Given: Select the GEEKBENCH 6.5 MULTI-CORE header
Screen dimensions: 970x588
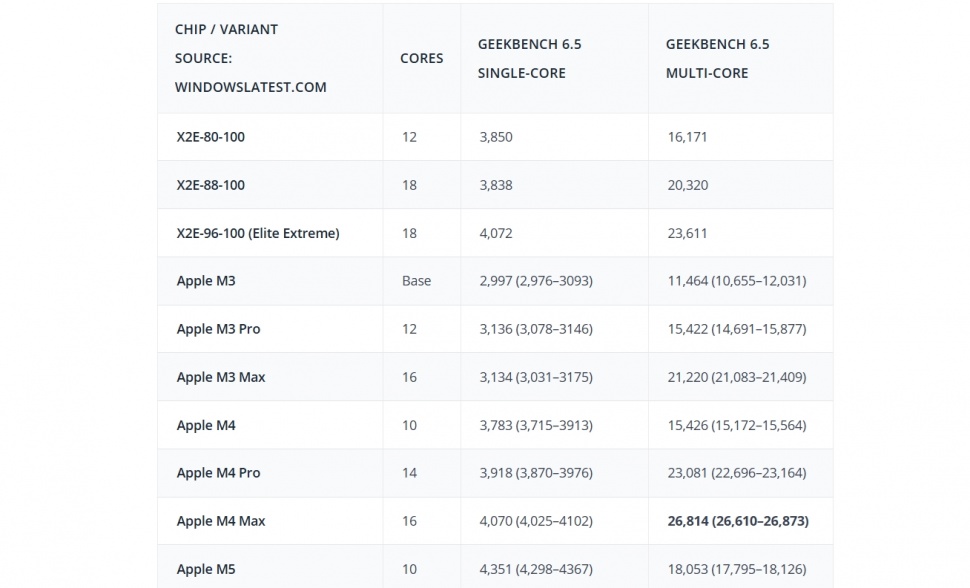Looking at the screenshot, I should 714,58.
